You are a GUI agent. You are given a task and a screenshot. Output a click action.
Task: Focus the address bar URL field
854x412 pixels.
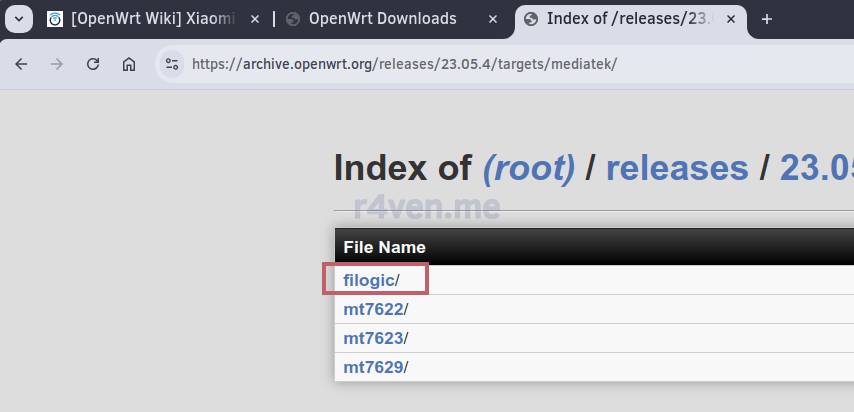click(x=450, y=64)
